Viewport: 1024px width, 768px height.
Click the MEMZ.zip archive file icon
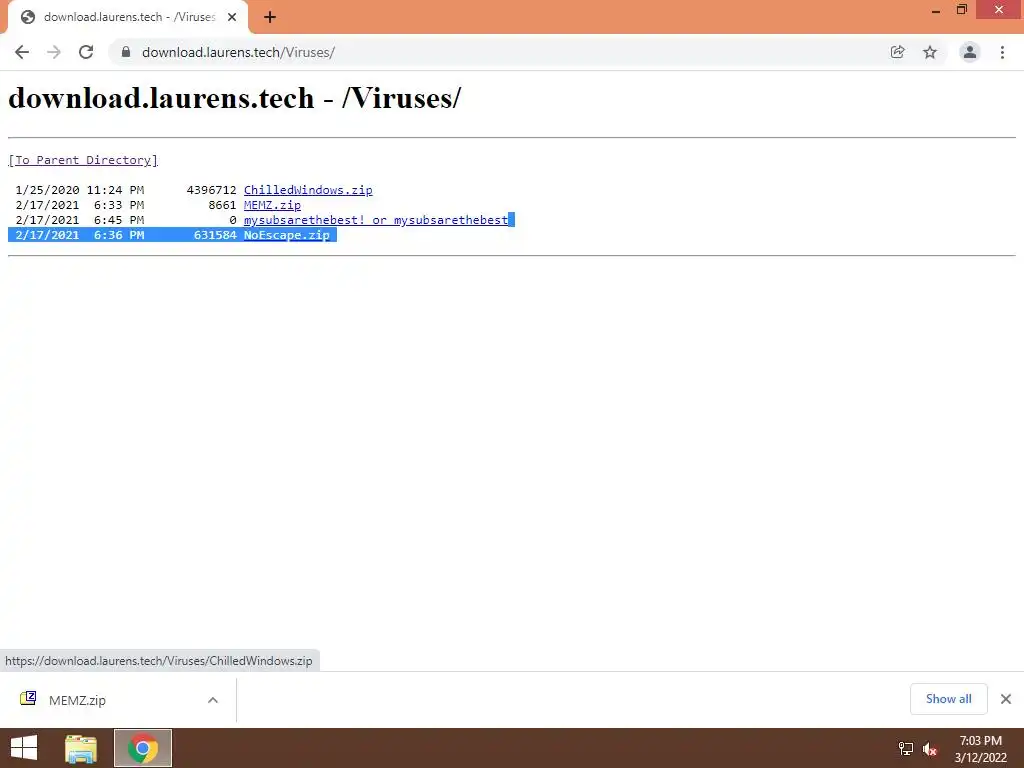point(28,699)
